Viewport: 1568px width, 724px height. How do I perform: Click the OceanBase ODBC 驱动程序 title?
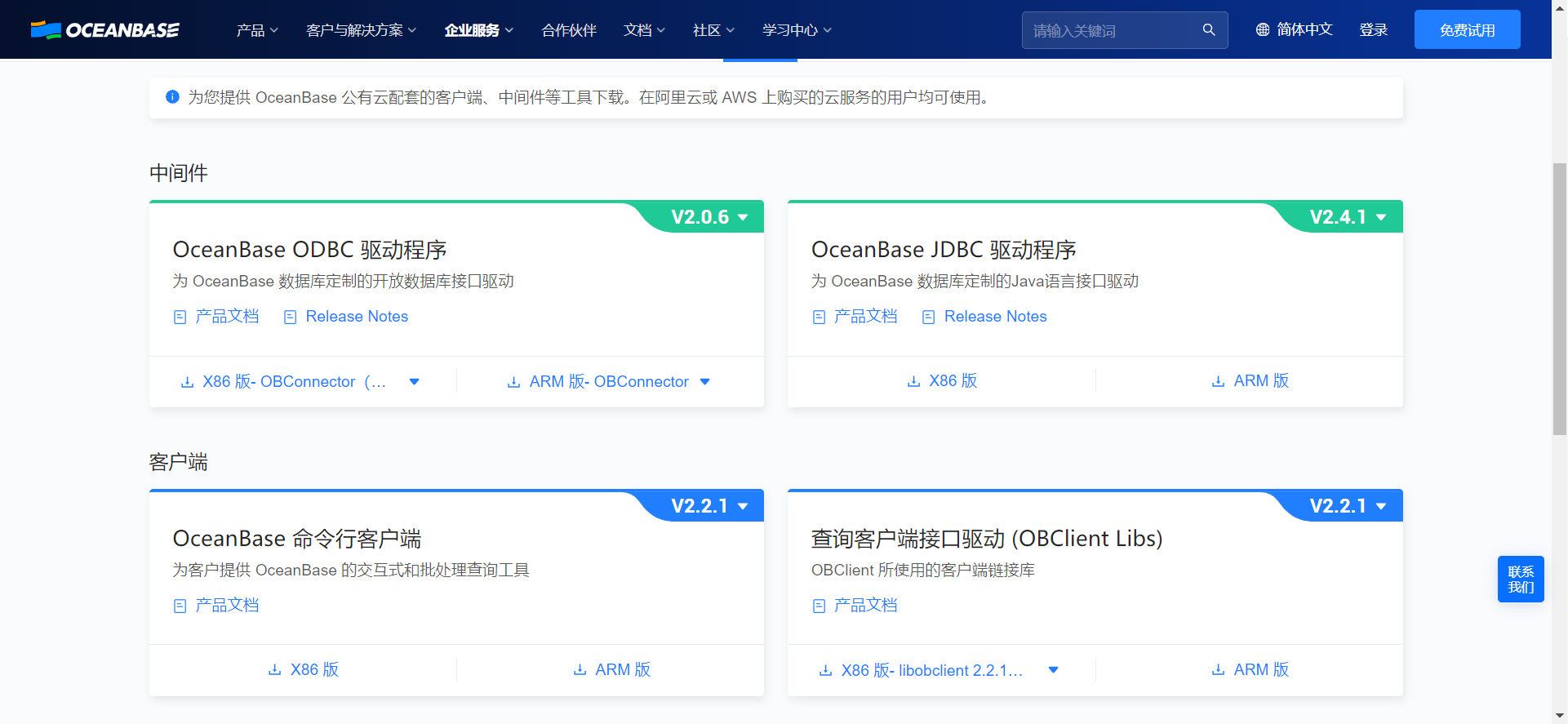click(309, 250)
